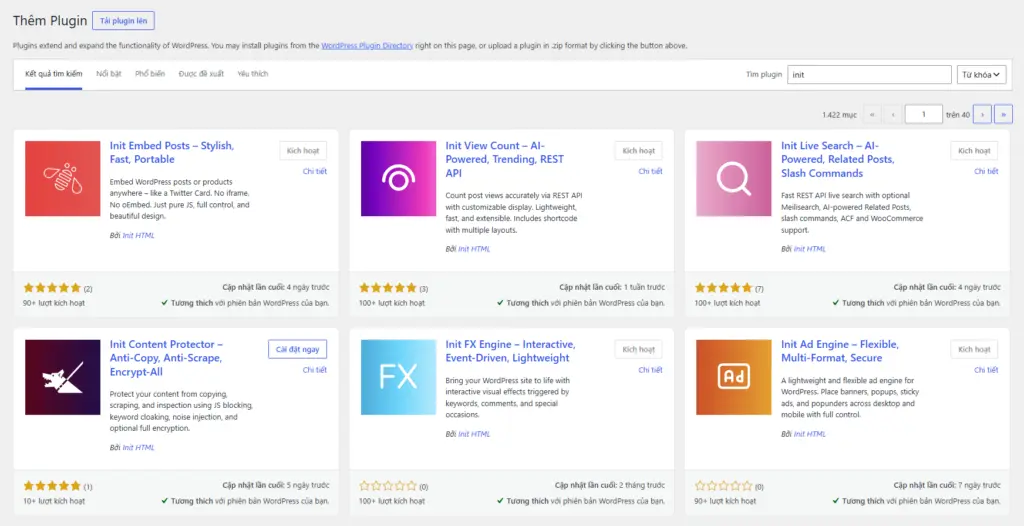Open the Init Embed Posts plugin icon
This screenshot has width=1024, height=526.
point(63,178)
